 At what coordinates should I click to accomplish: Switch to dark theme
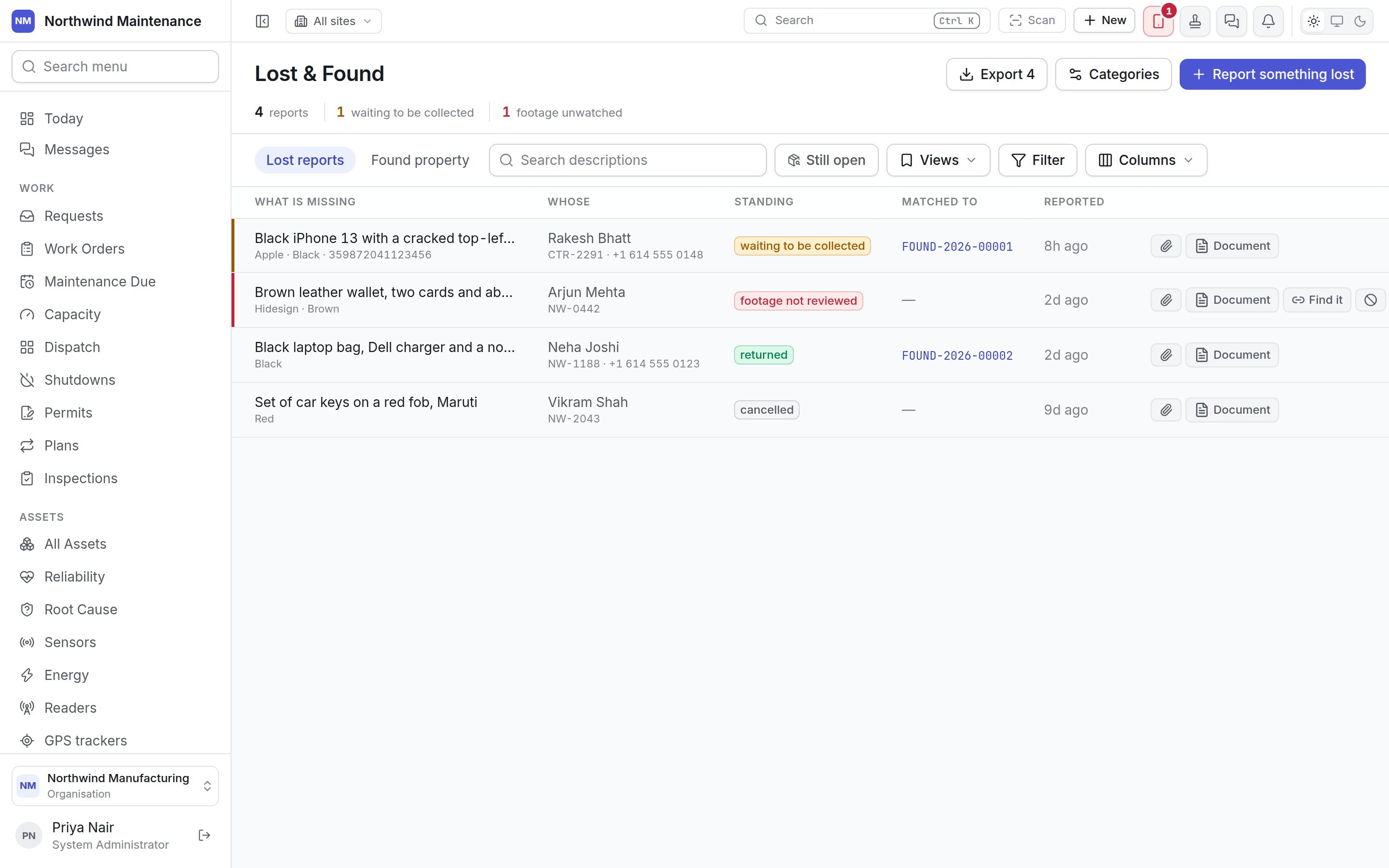pos(1360,21)
